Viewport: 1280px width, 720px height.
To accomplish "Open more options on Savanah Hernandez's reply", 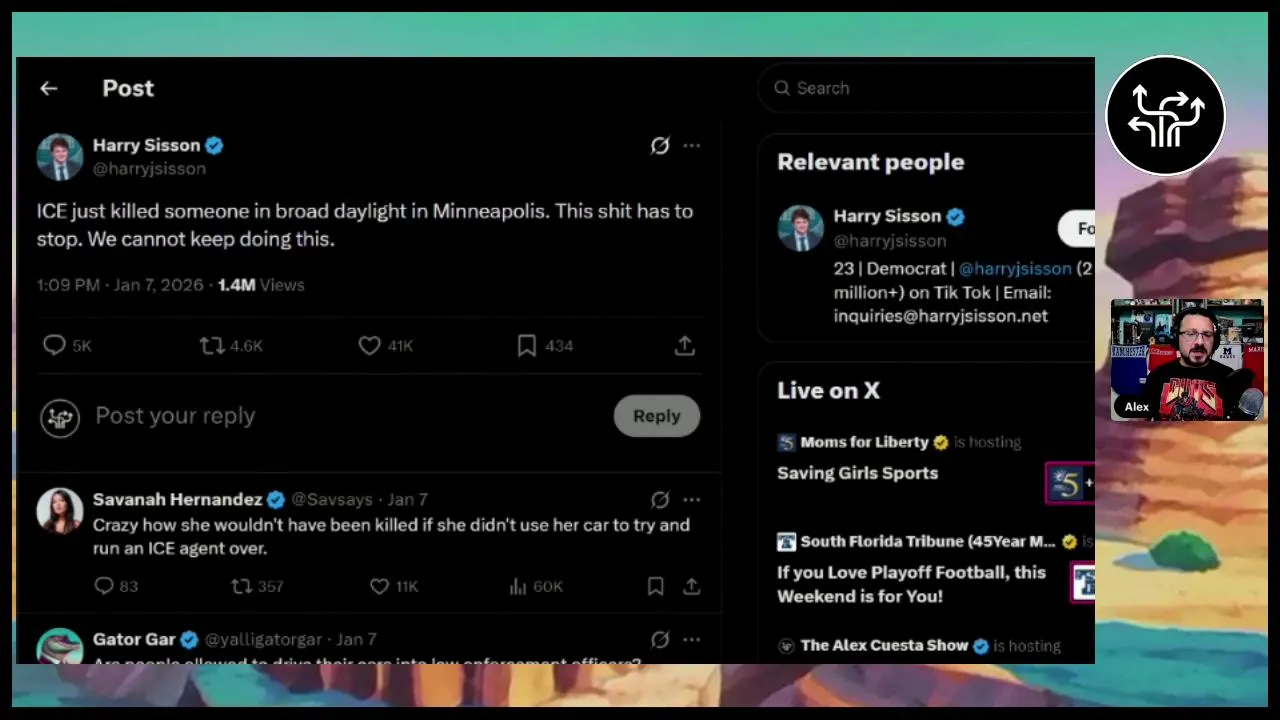I will tap(692, 499).
